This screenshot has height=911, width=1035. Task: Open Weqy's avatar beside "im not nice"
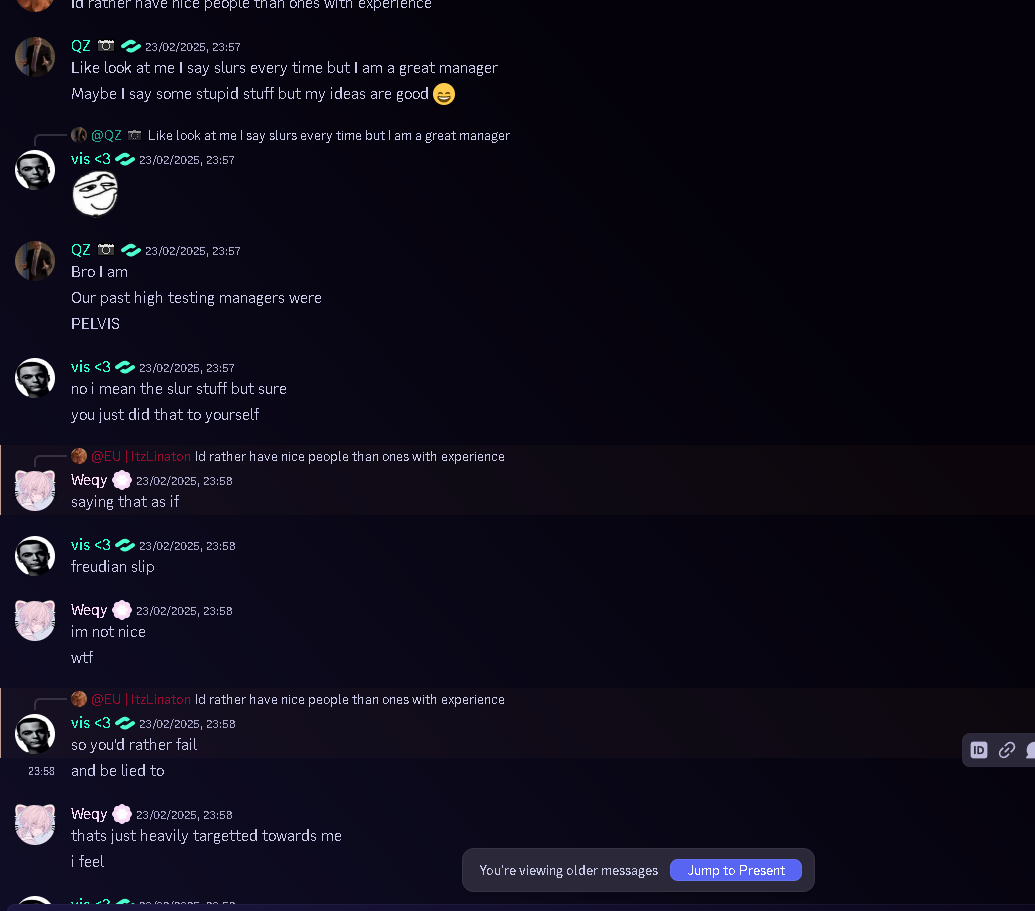(35, 621)
